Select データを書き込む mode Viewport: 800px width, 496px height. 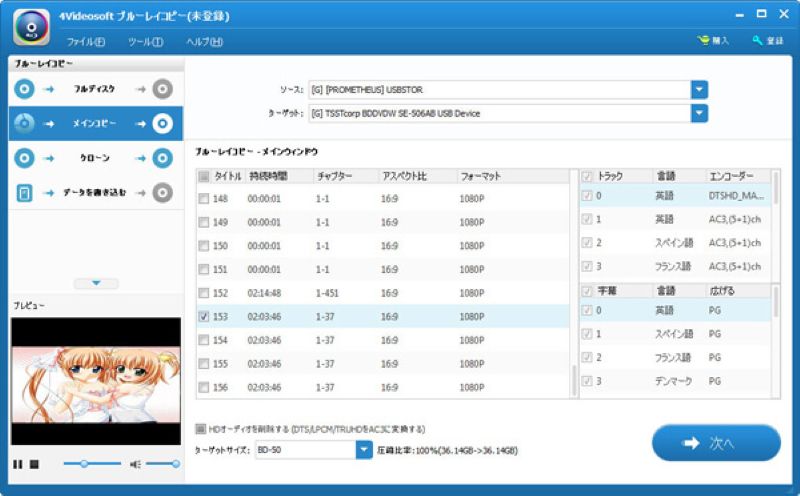pyautogui.click(x=95, y=193)
